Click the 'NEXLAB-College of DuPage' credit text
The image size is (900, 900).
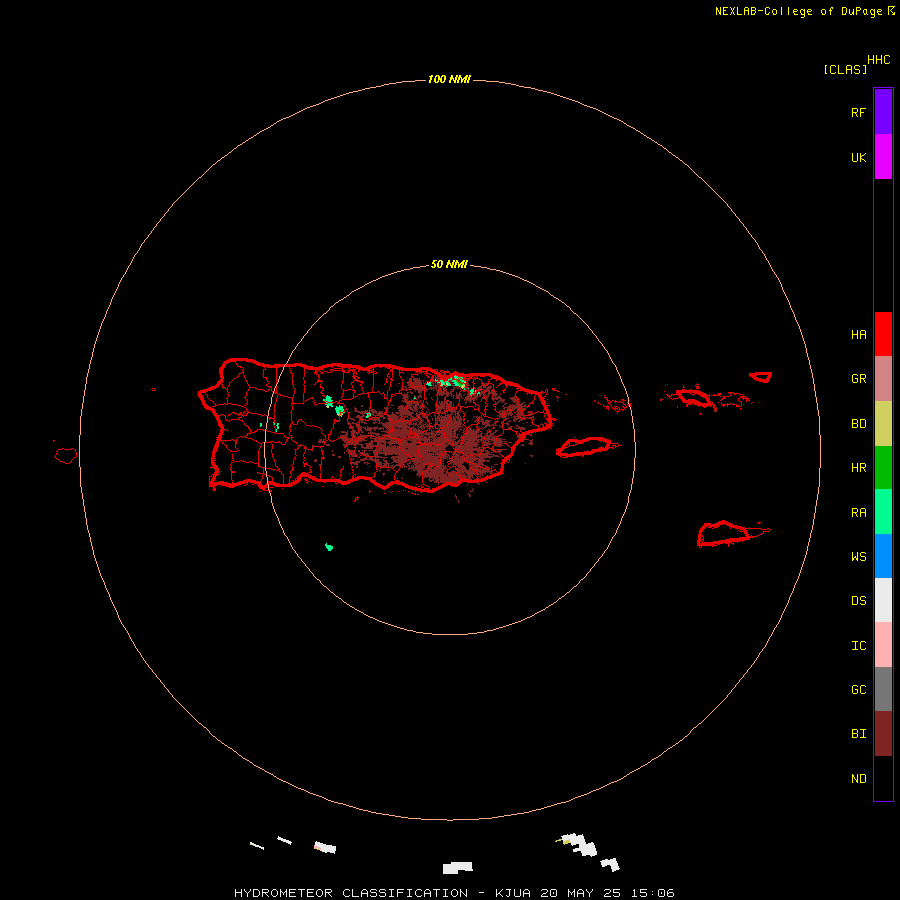click(x=798, y=11)
